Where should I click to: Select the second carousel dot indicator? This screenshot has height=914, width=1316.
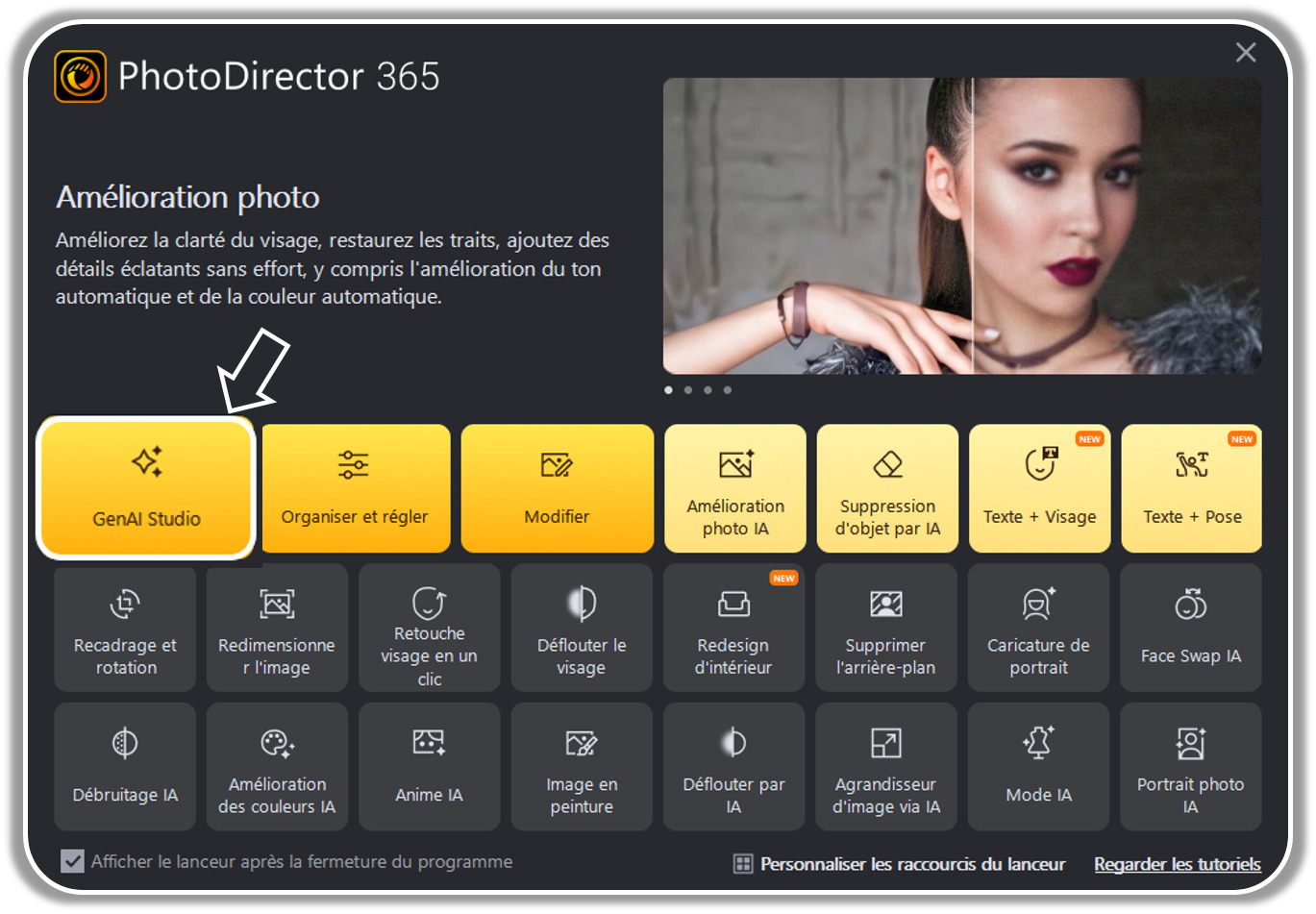[688, 390]
